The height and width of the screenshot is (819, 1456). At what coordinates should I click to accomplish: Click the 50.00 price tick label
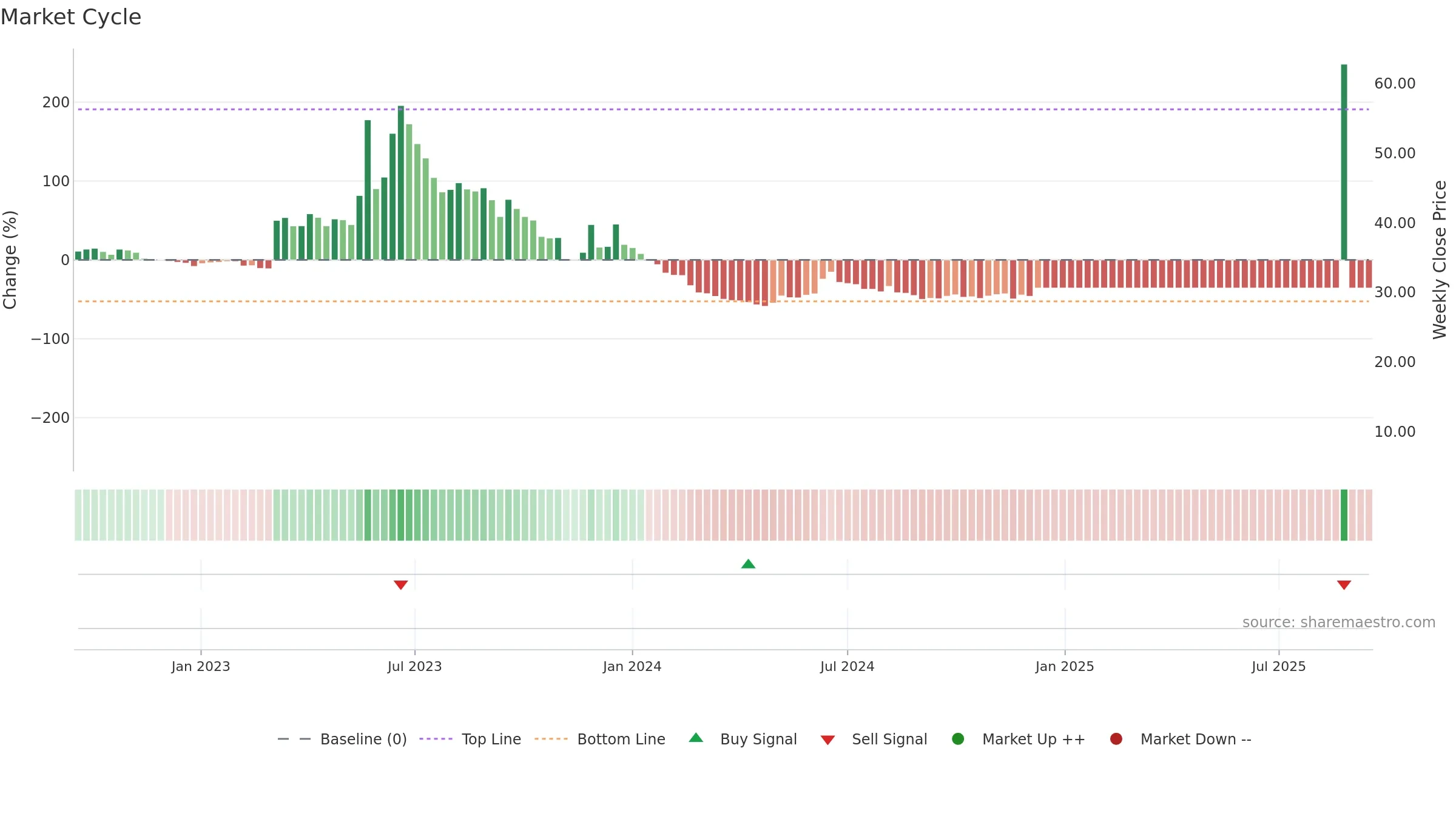(x=1395, y=153)
